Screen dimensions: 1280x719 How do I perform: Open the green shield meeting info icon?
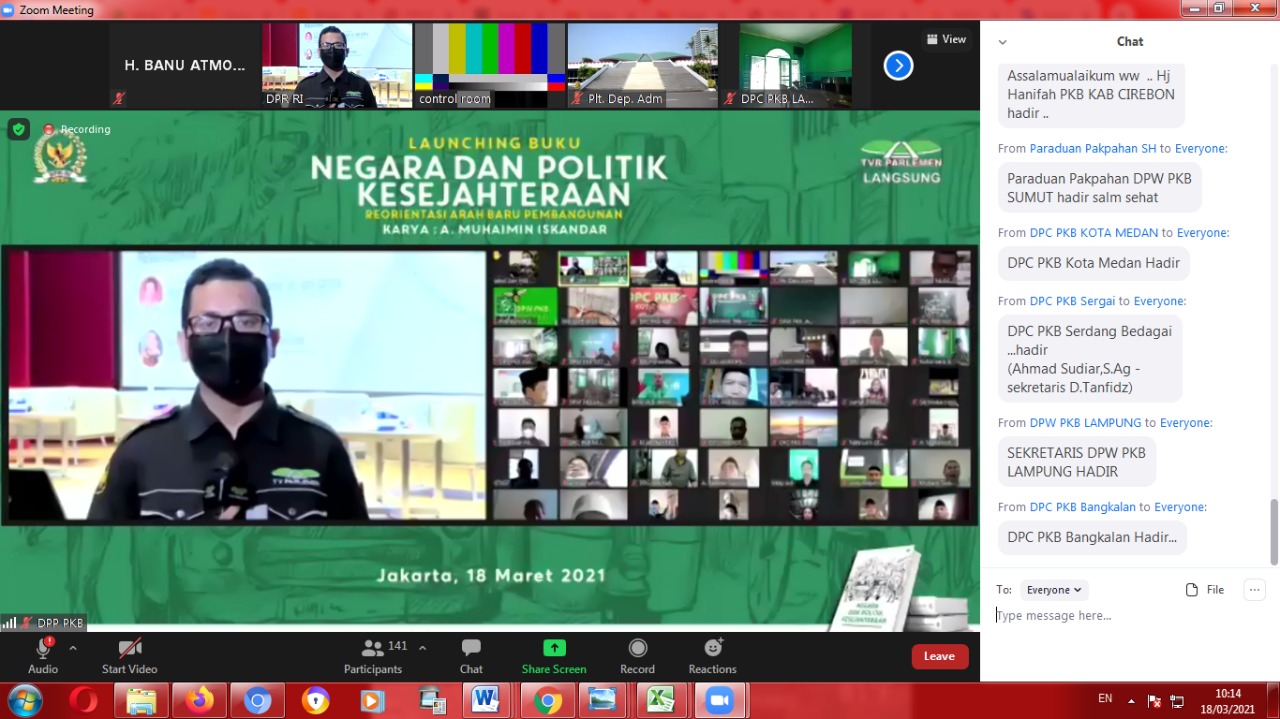[x=18, y=129]
